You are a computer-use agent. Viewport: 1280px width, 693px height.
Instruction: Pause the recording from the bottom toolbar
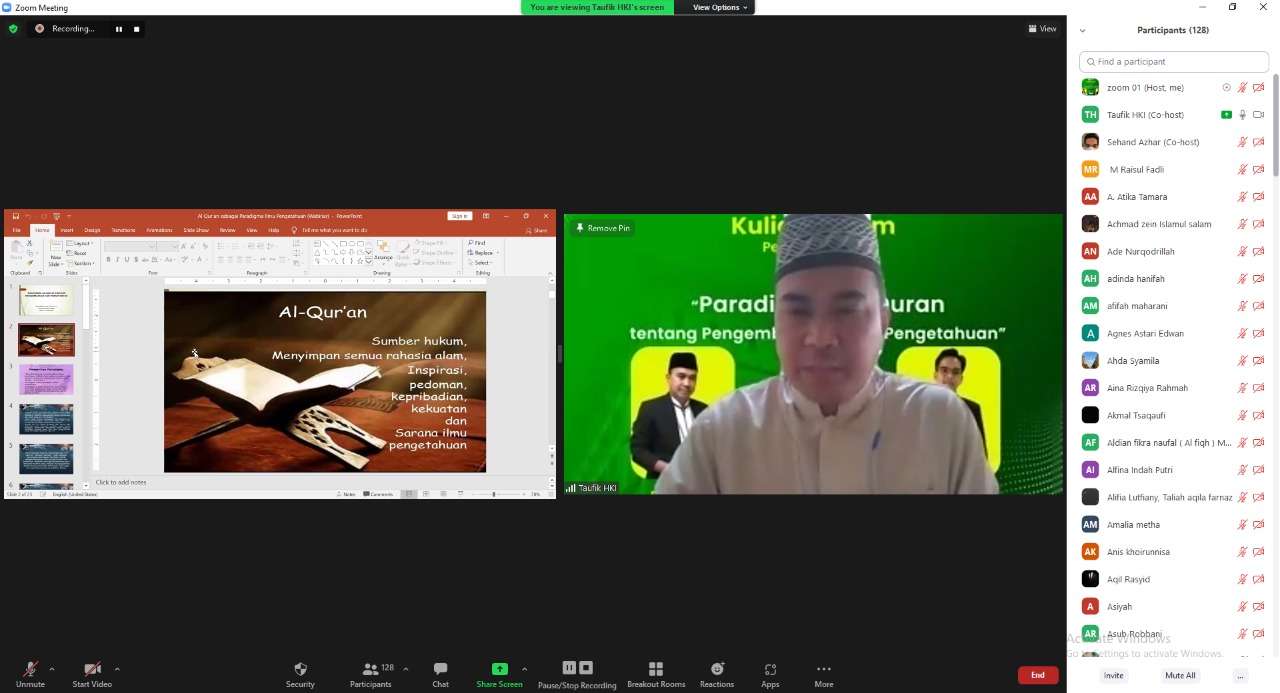[x=569, y=668]
